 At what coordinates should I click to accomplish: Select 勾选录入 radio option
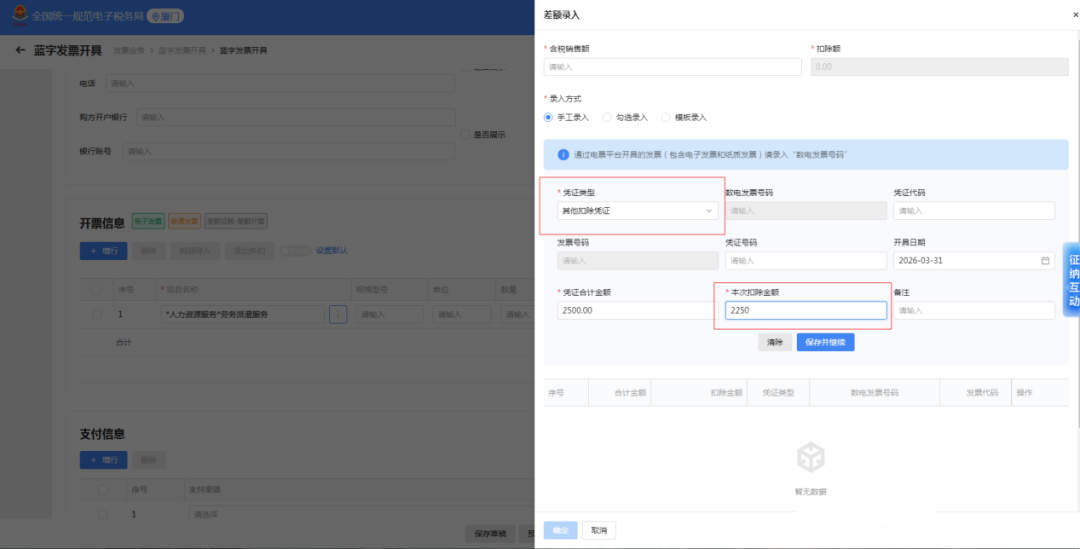click(x=607, y=118)
